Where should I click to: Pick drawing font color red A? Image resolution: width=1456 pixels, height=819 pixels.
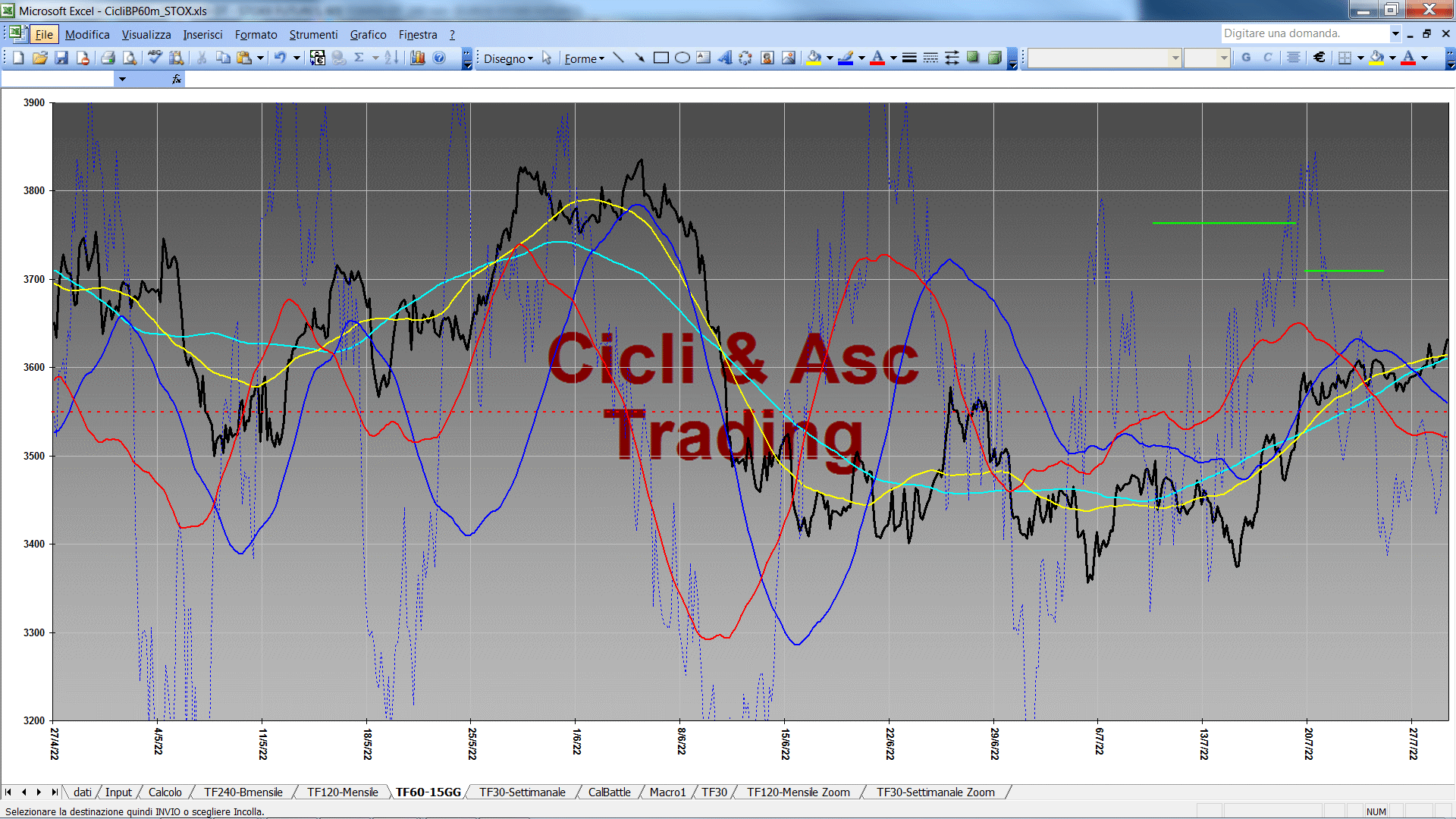(877, 58)
